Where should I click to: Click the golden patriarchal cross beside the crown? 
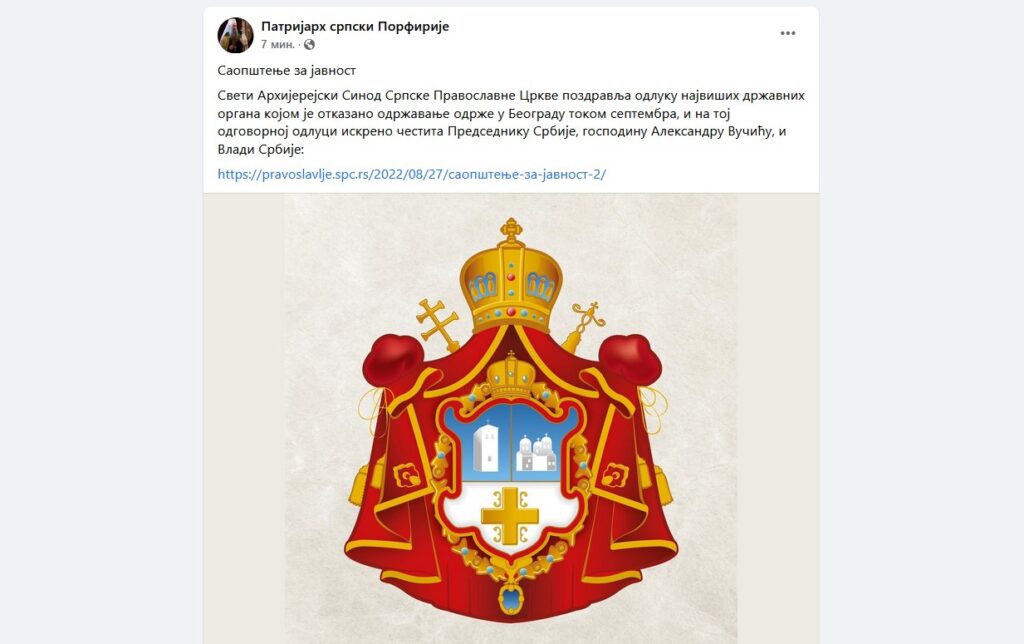(x=438, y=325)
